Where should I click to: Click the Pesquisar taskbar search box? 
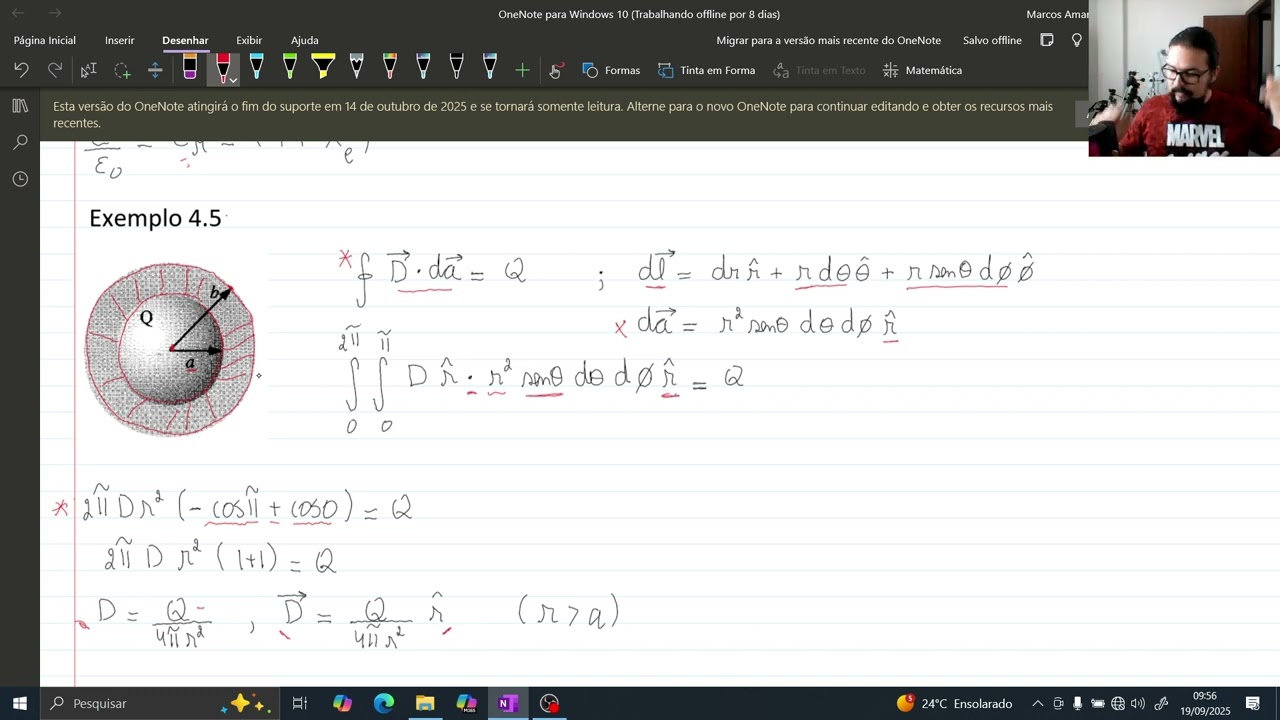click(158, 703)
